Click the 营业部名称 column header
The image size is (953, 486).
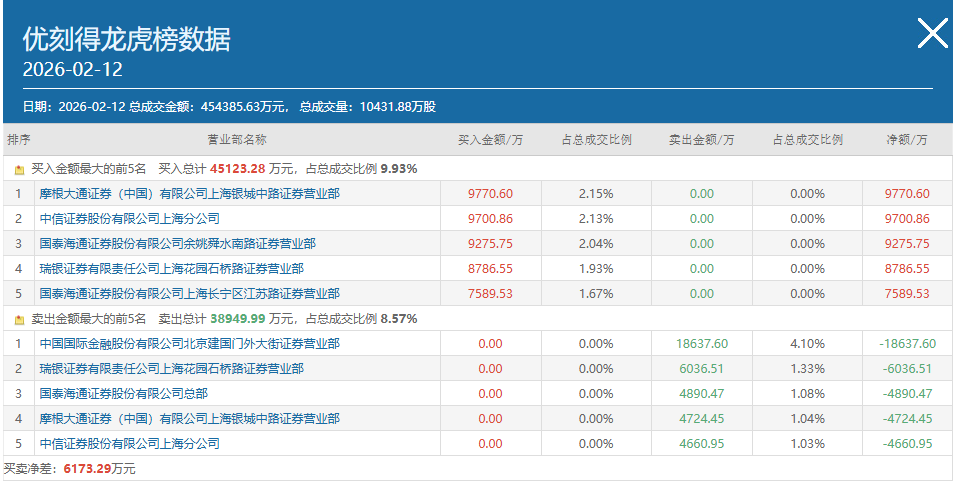[237, 140]
